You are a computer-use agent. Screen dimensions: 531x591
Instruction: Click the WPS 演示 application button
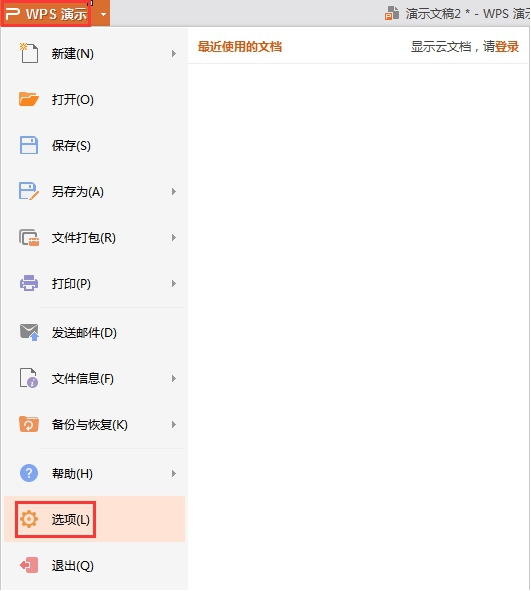(46, 14)
